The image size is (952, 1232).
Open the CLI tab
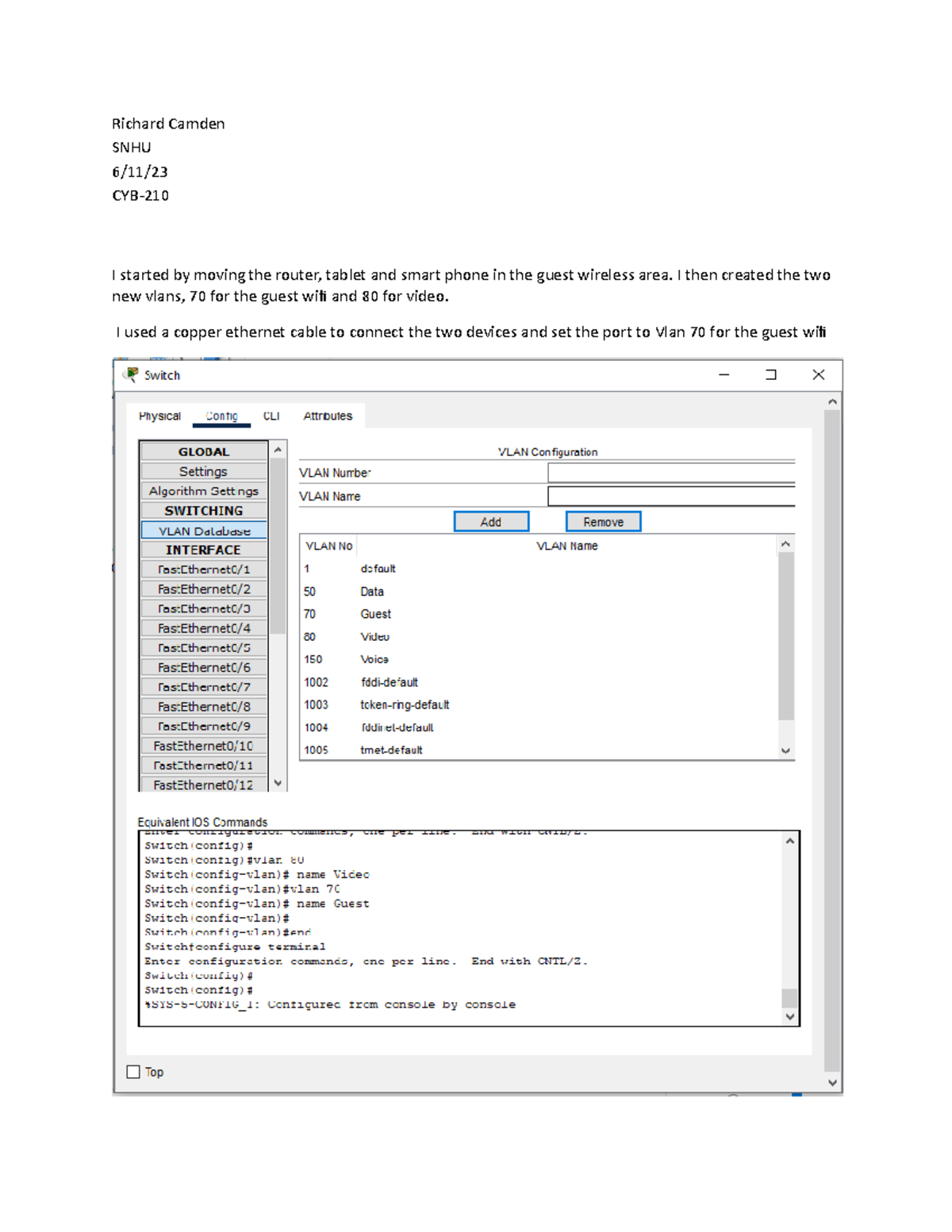click(271, 416)
